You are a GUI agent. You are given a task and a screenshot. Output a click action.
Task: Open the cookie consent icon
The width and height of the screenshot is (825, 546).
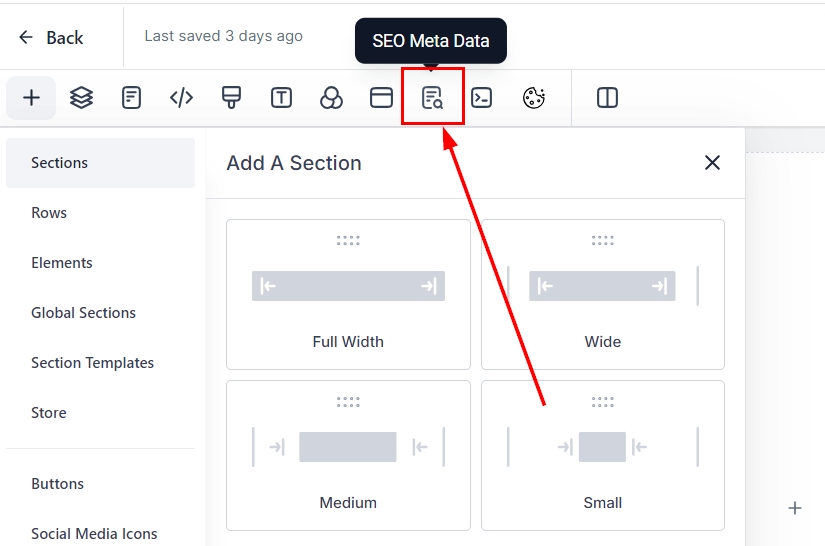coord(534,97)
